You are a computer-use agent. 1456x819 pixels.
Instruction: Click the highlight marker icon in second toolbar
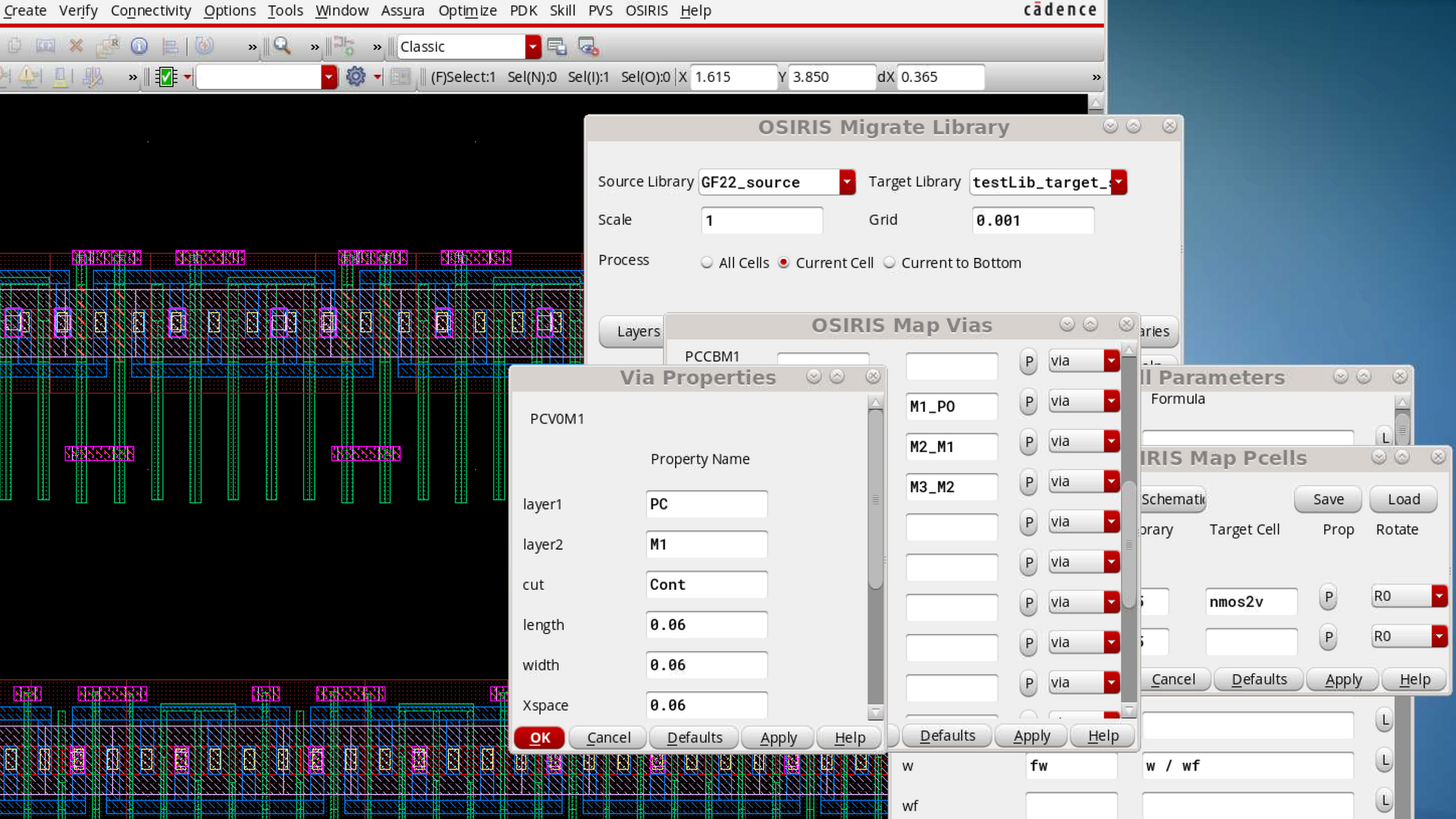click(x=60, y=77)
